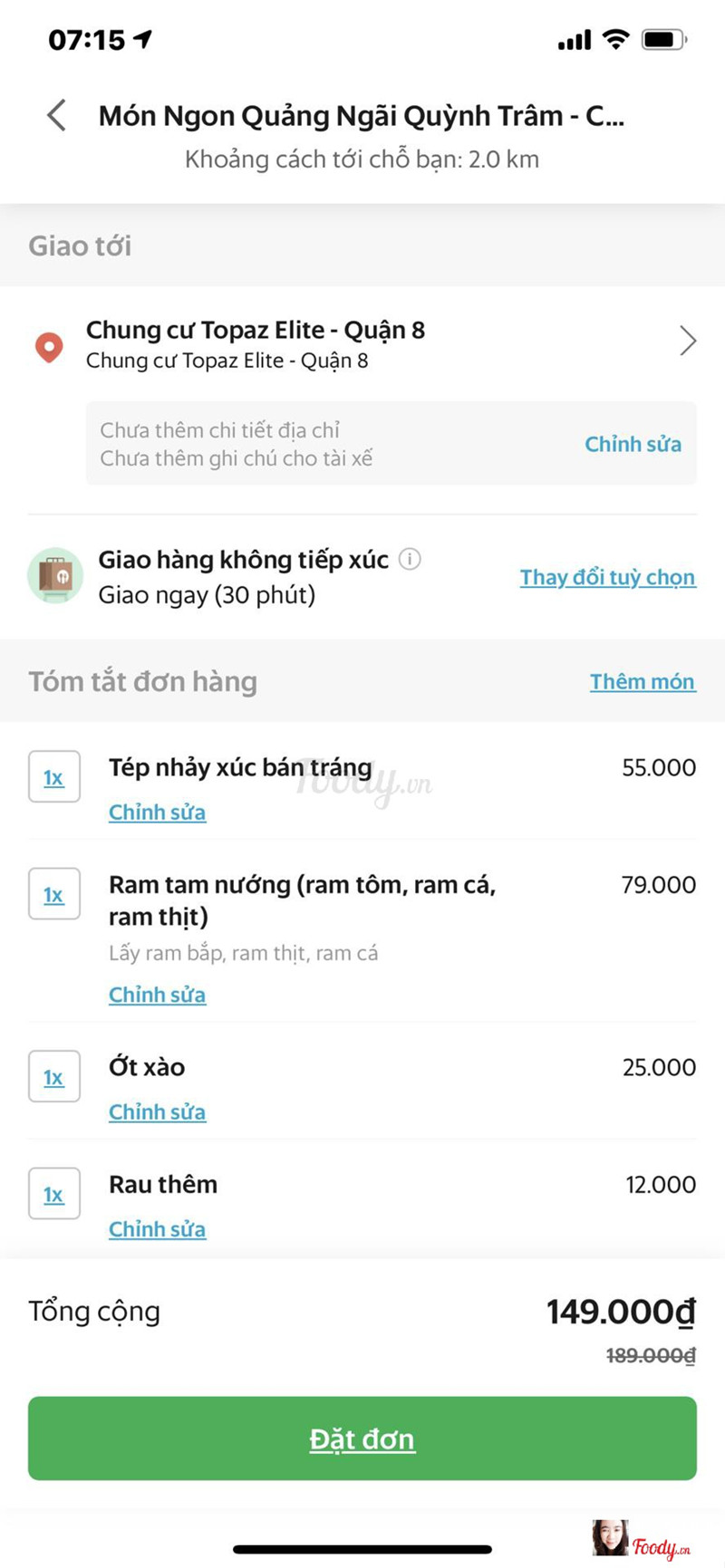725x1568 pixels.
Task: Tap the contactless delivery bag icon
Action: [x=55, y=575]
